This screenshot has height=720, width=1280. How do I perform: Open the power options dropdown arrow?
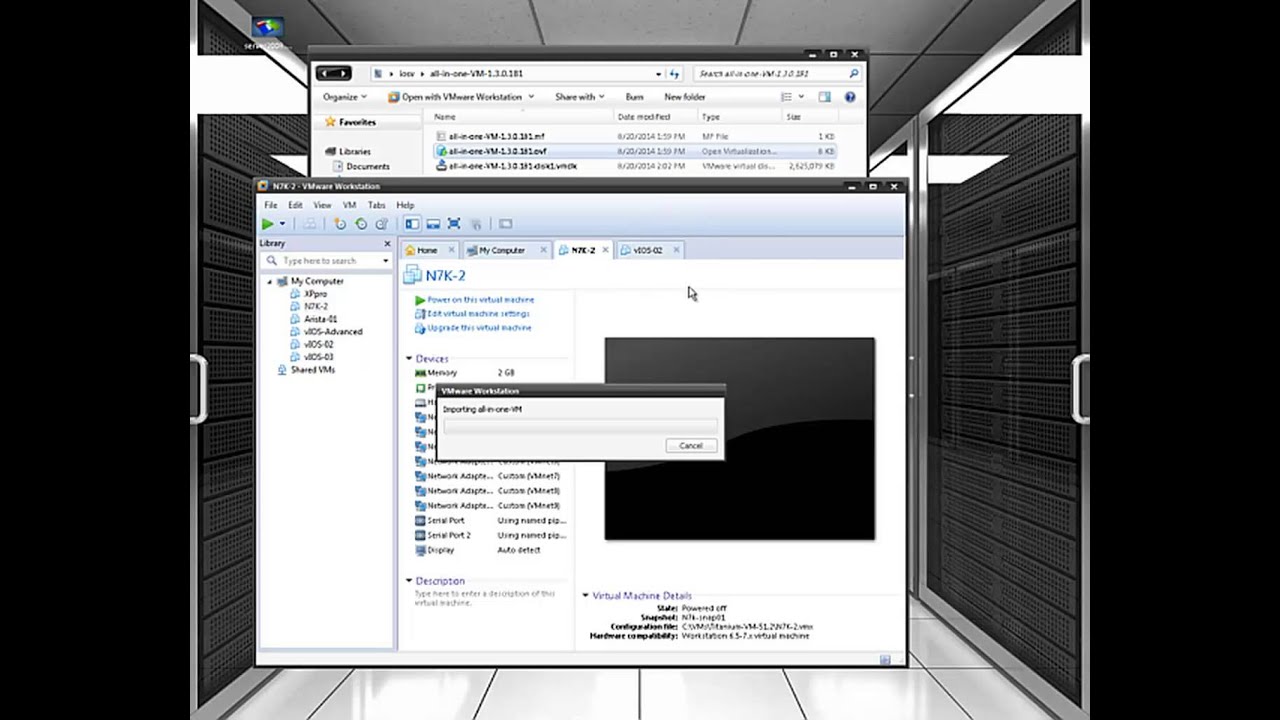pyautogui.click(x=283, y=224)
